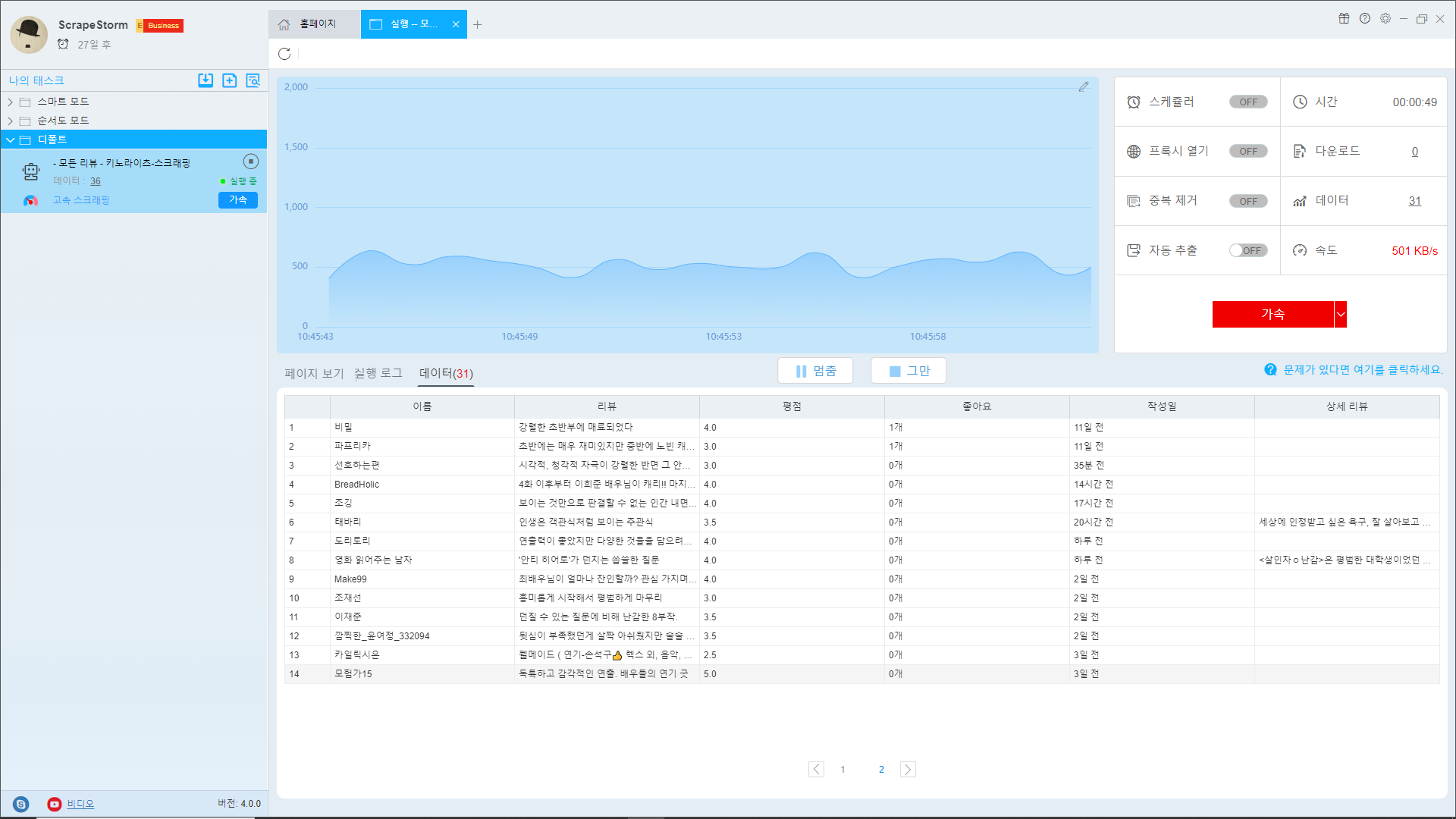Screen dimensions: 1456x819
Task: Open the help question mark icon
Action: click(1365, 19)
